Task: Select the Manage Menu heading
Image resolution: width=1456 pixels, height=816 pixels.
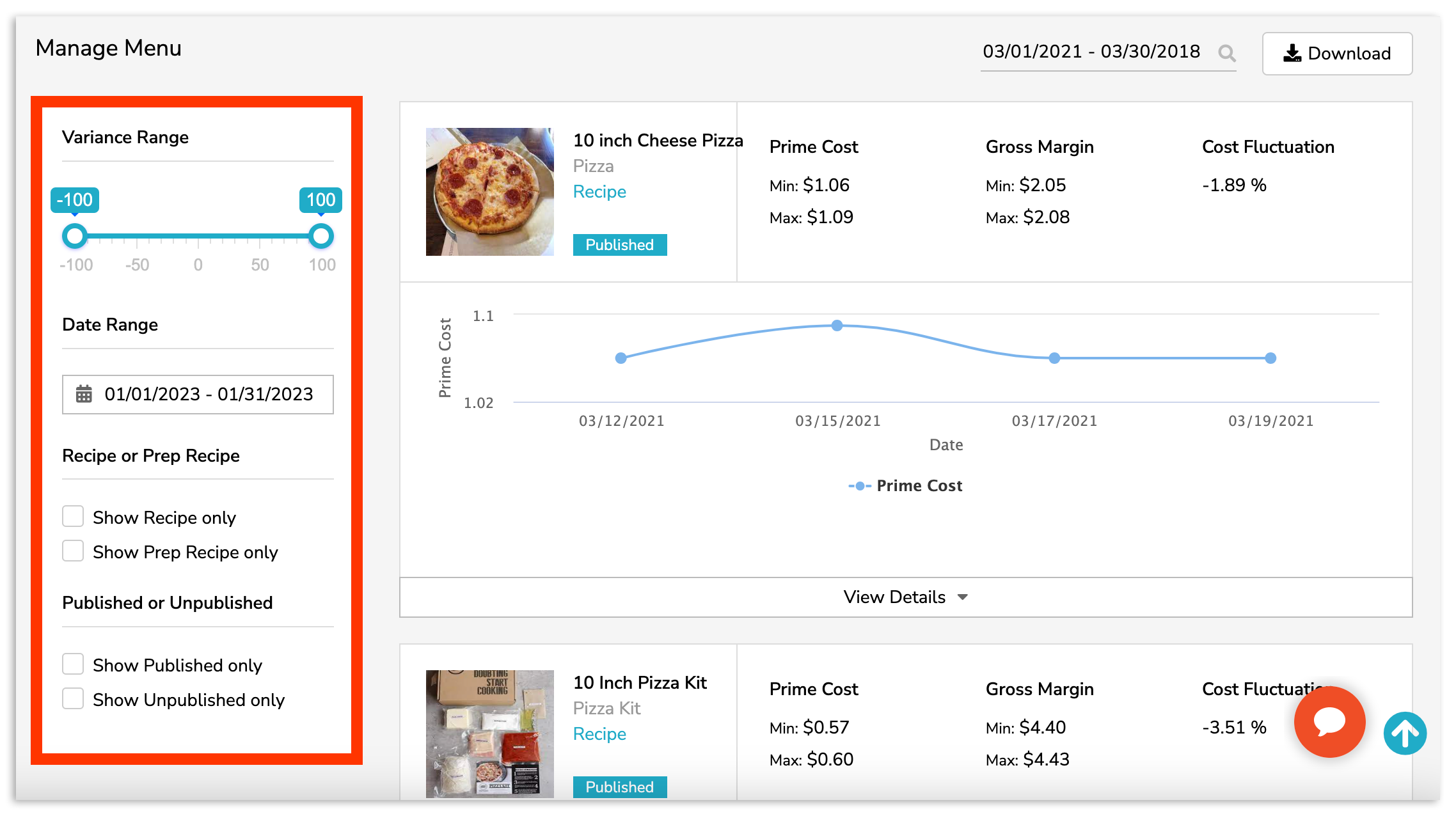Action: click(x=107, y=47)
